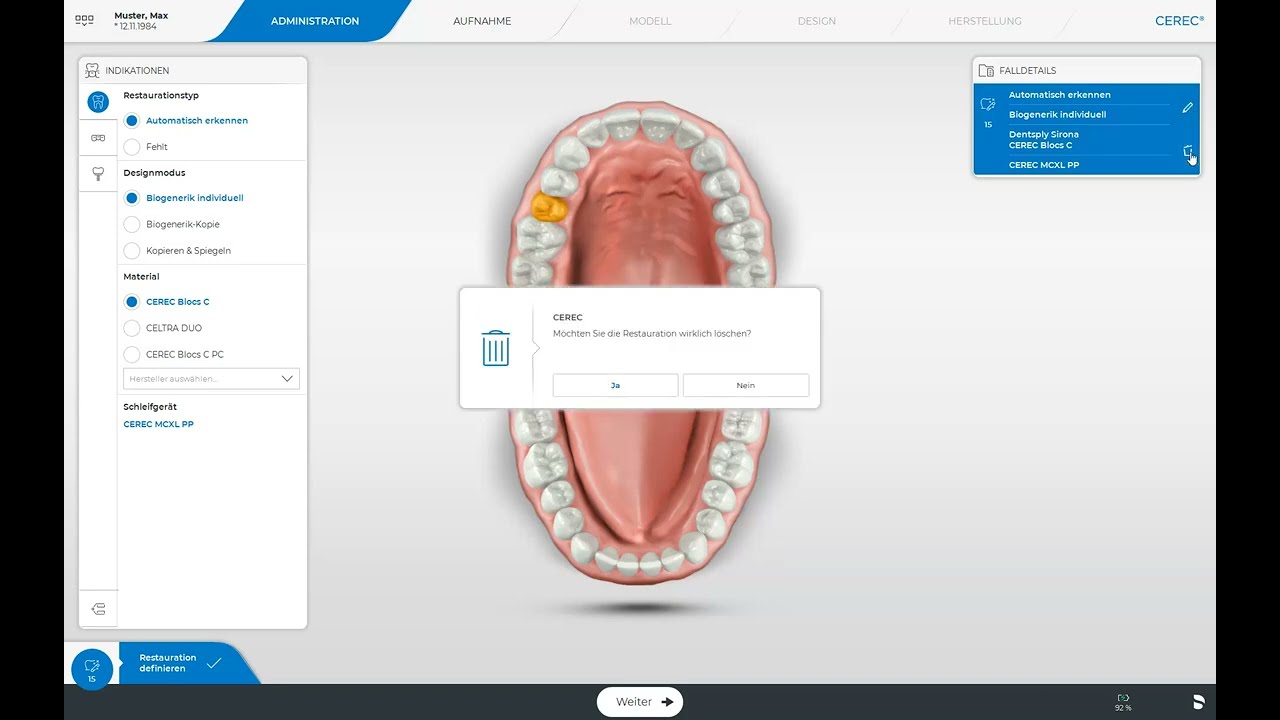Click the CEREC MCXL PP row in Falldetails
This screenshot has height=720, width=1280.
1044,165
